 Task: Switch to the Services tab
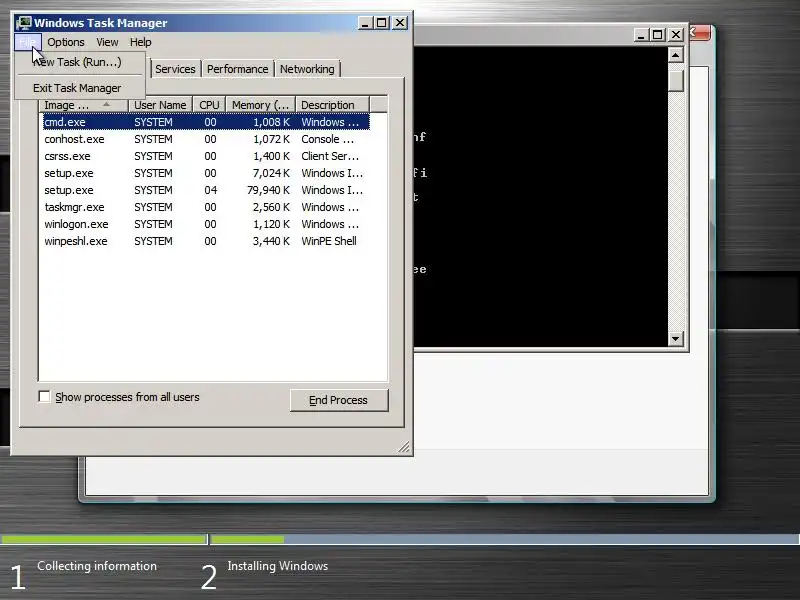click(x=175, y=69)
